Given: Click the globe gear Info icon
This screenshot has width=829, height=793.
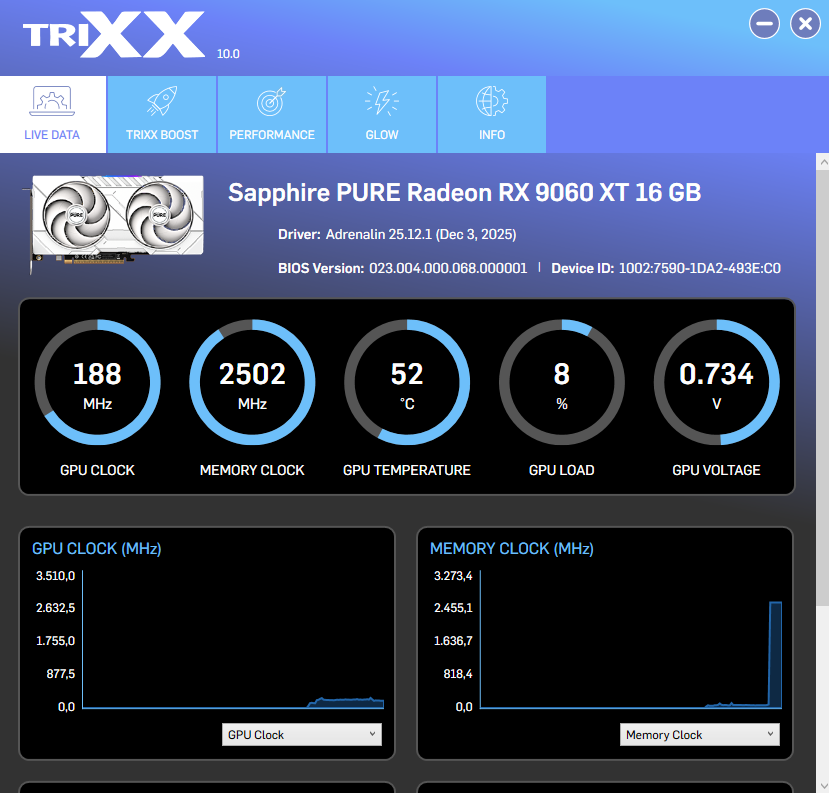Looking at the screenshot, I should (x=492, y=101).
